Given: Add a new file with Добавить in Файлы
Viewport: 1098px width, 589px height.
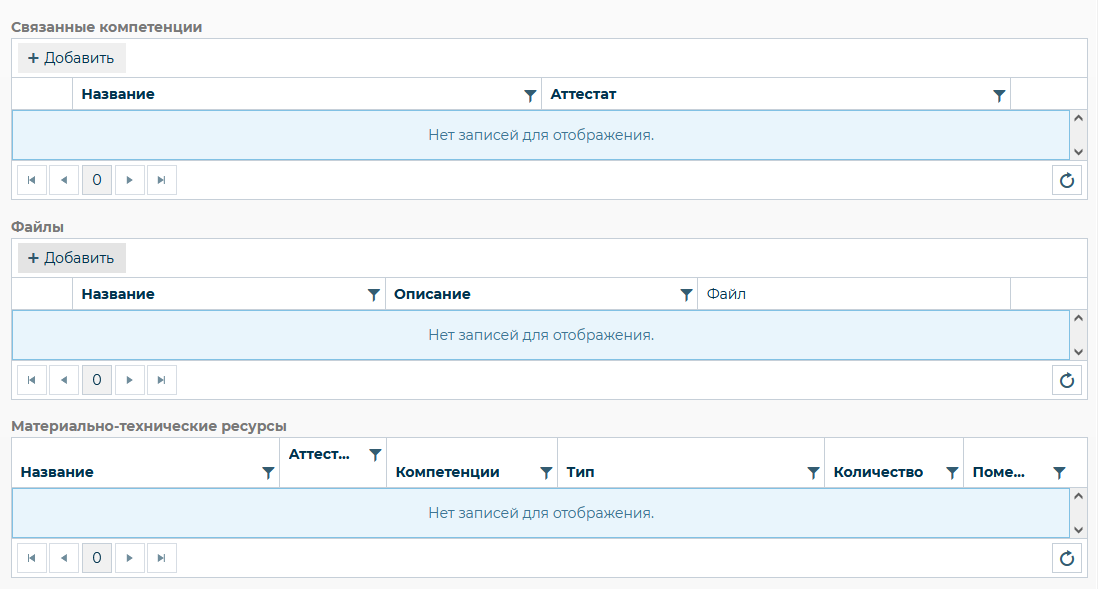Looking at the screenshot, I should click(x=71, y=258).
